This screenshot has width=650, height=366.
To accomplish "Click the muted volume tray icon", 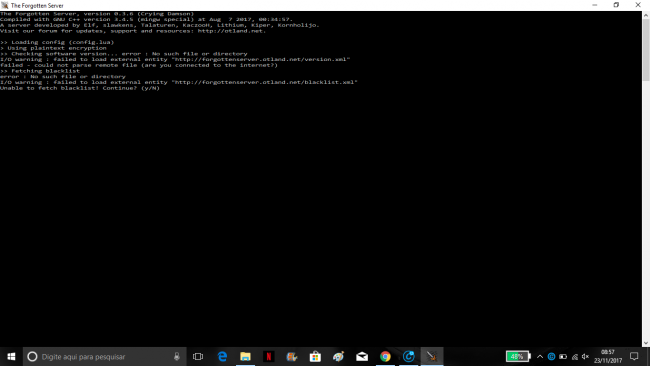I will click(585, 356).
